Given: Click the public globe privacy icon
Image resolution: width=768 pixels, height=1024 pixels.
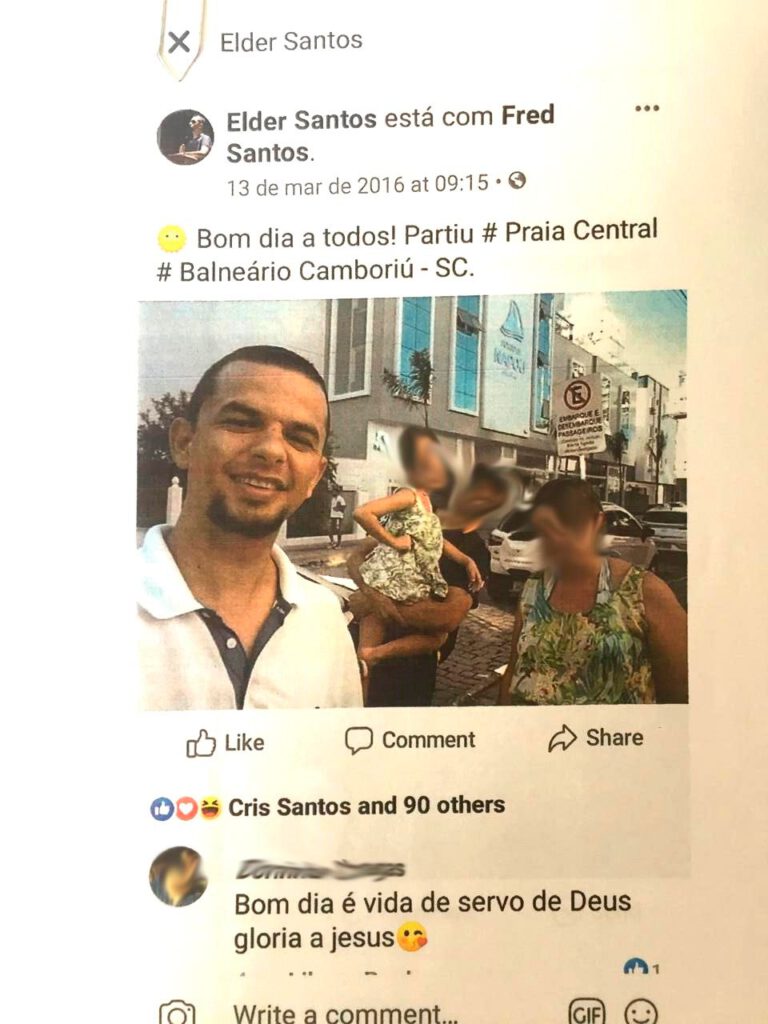Looking at the screenshot, I should tap(517, 180).
